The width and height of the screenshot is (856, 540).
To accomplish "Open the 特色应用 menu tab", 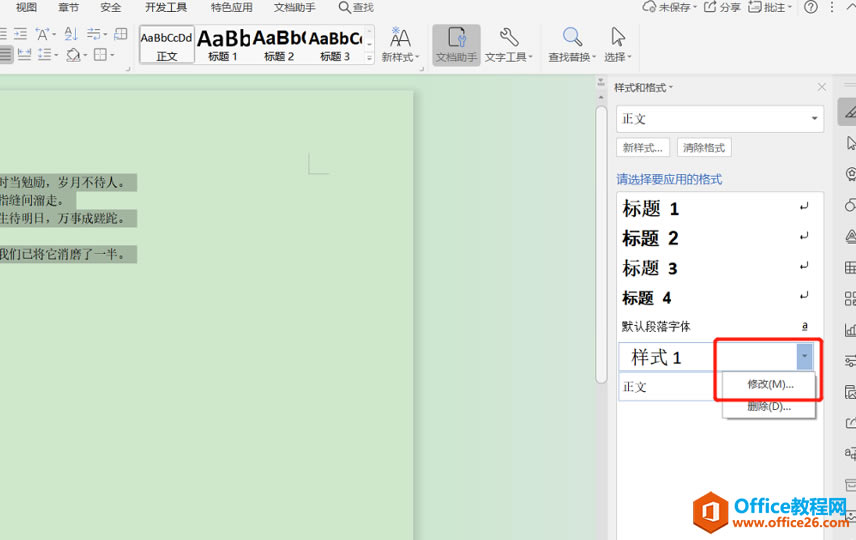I will click(x=231, y=7).
